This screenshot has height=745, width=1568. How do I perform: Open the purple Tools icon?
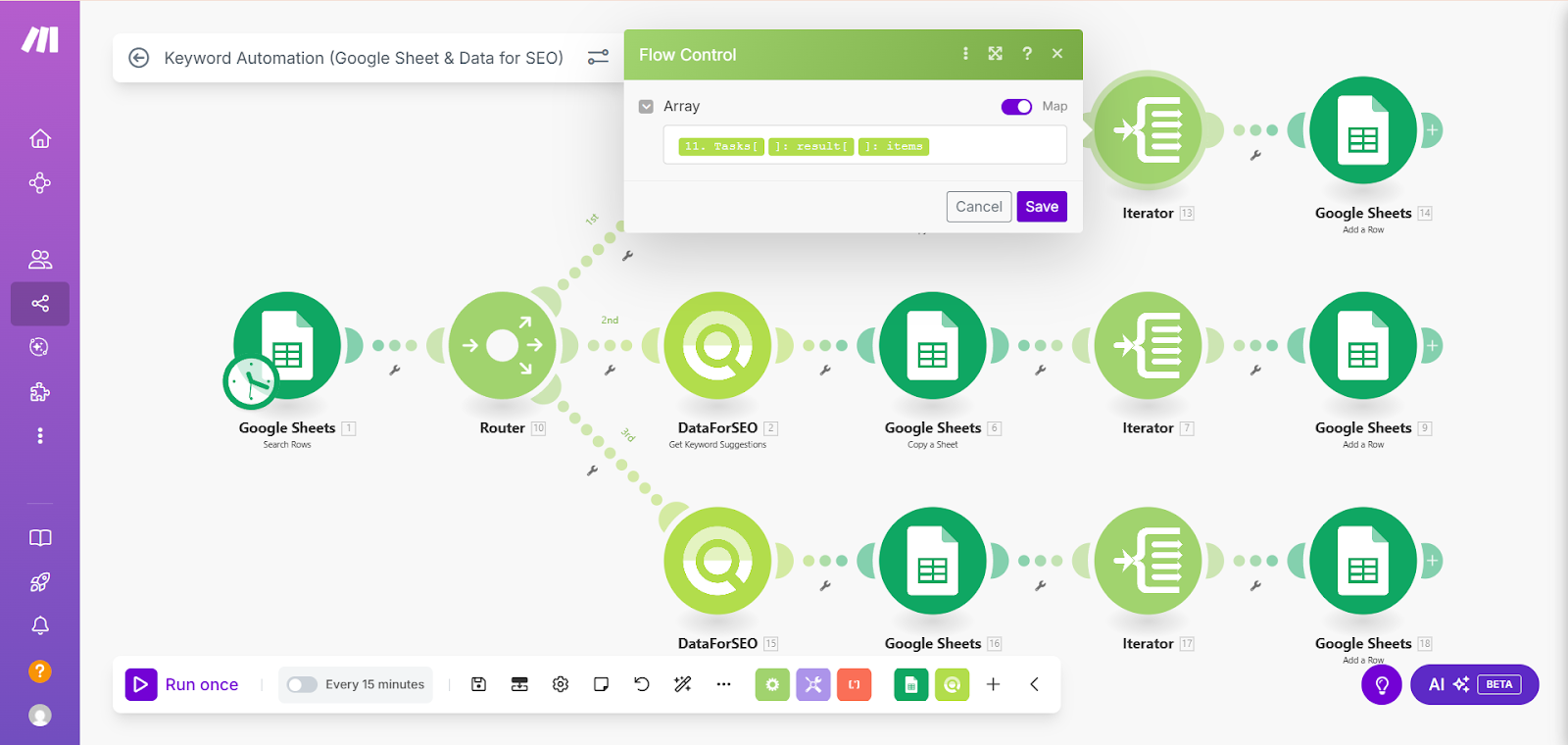coord(813,684)
